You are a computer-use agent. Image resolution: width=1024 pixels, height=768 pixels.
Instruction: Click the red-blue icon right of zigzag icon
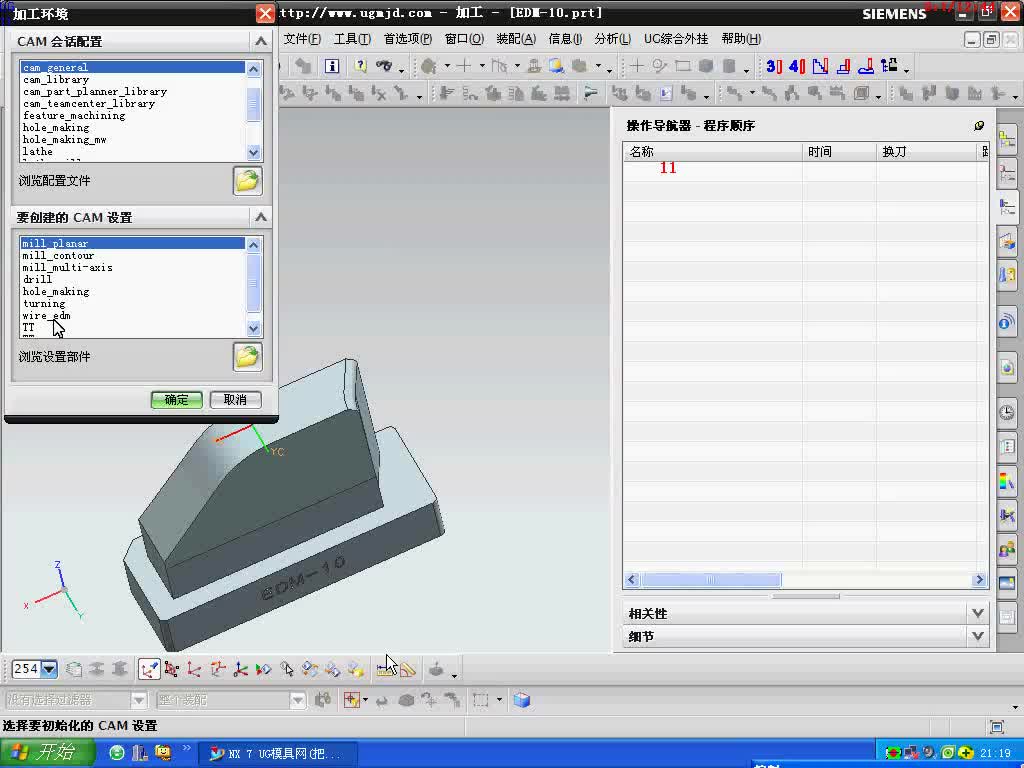(843, 66)
